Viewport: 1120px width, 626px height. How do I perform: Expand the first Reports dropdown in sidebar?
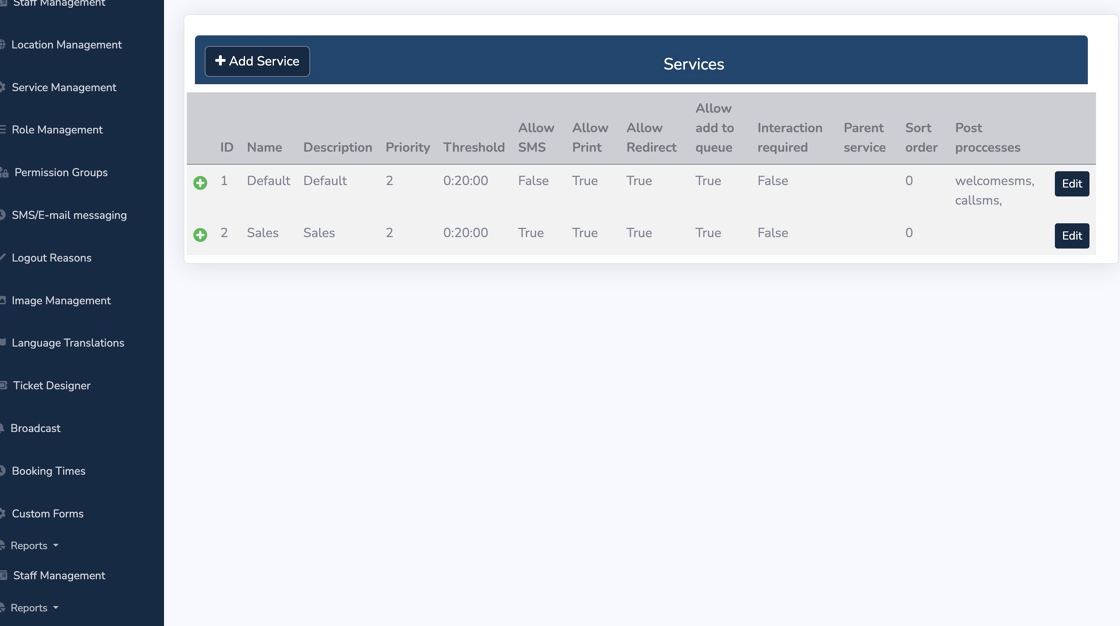tap(34, 546)
